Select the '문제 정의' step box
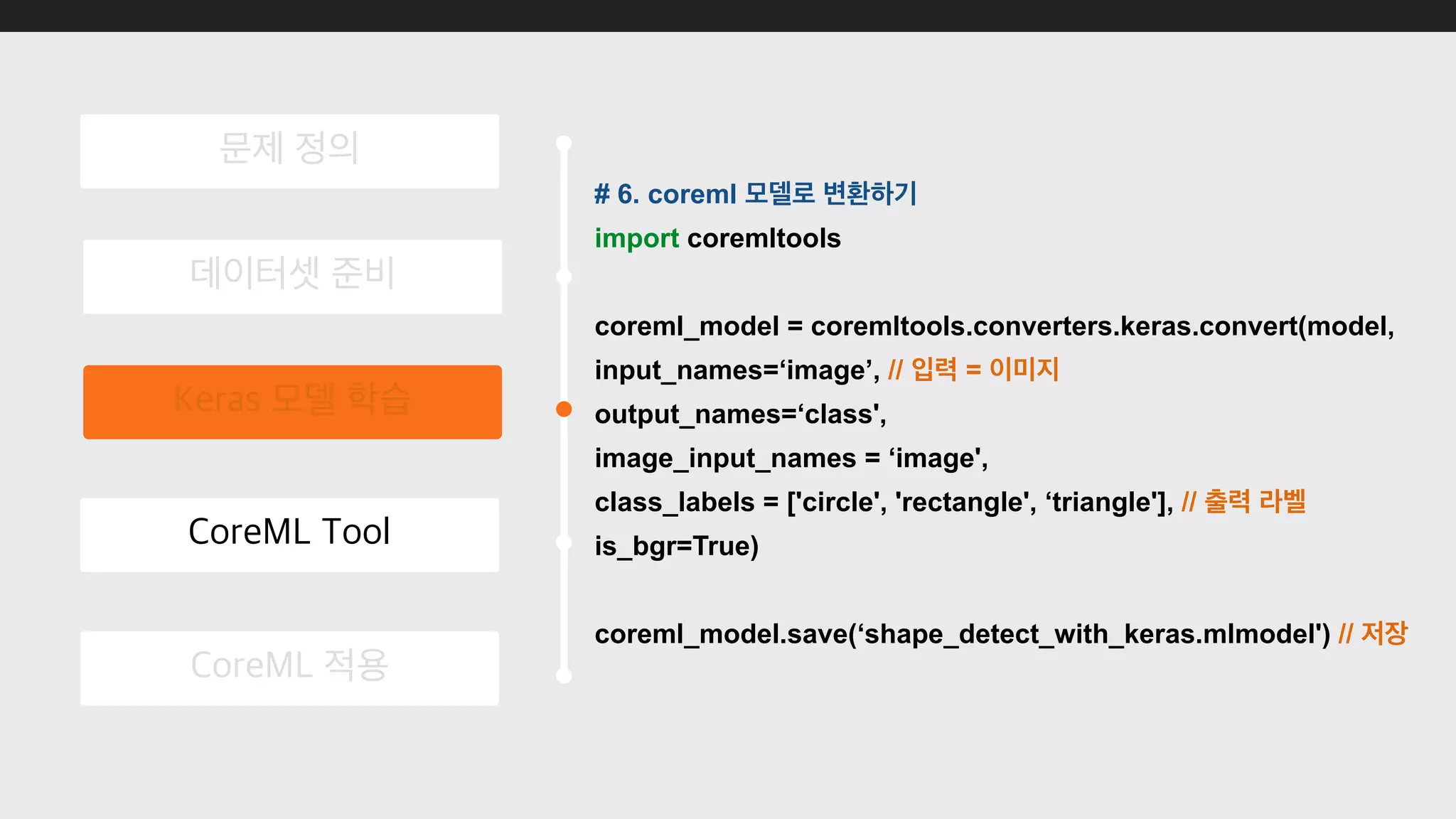This screenshot has height=819, width=1456. coord(289,151)
